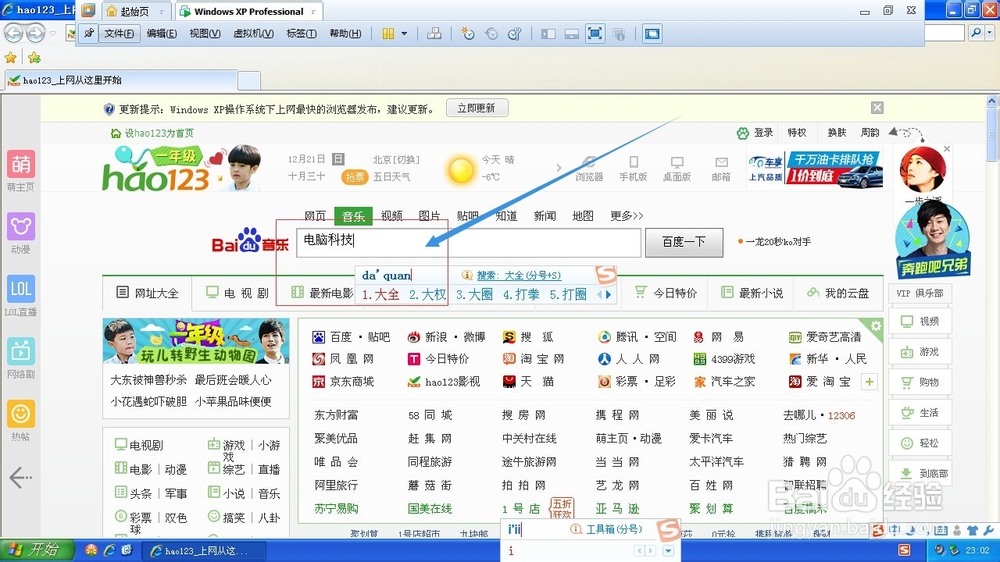Click the 萌主页 sidebar icon
1000x562 pixels.
[20, 165]
